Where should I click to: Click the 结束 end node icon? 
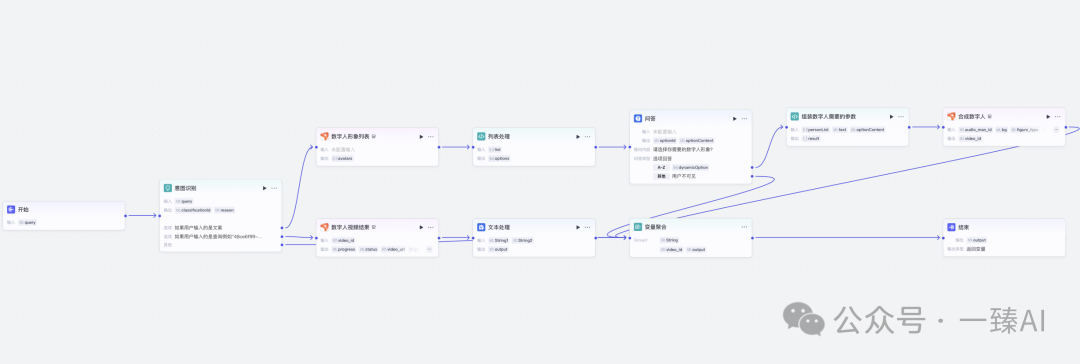click(x=951, y=227)
